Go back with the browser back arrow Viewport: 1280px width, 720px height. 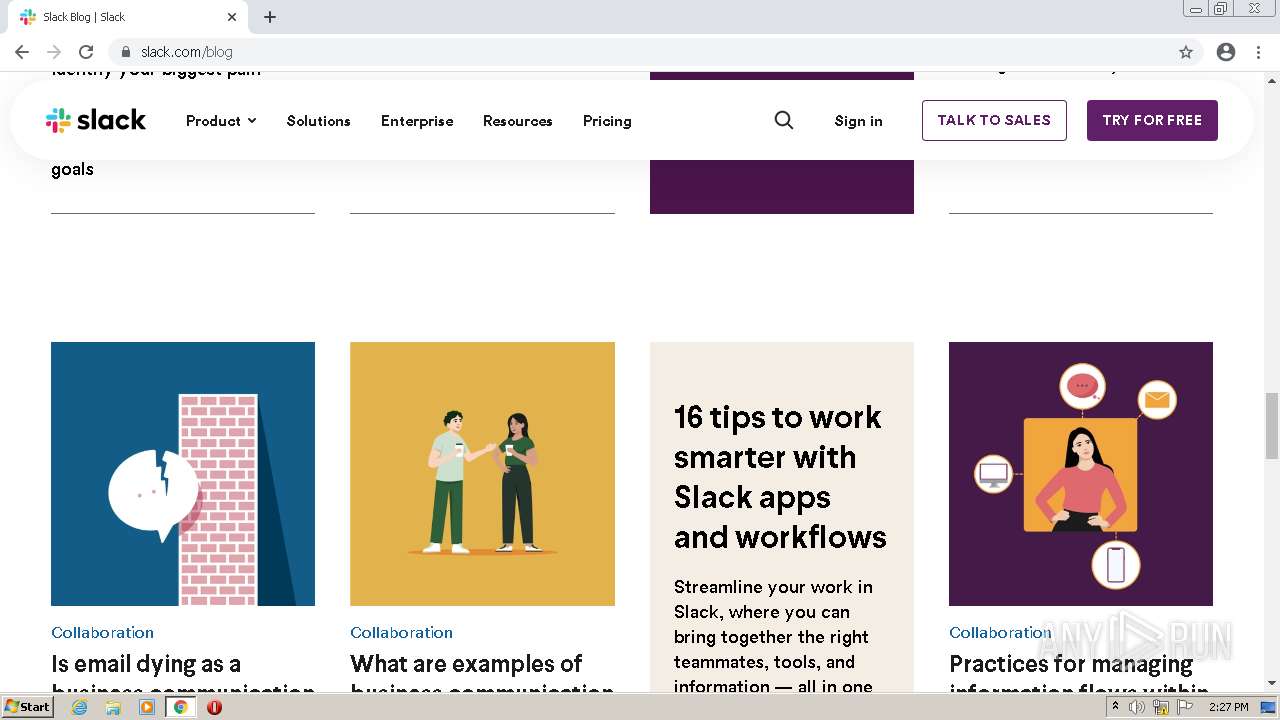tap(22, 52)
